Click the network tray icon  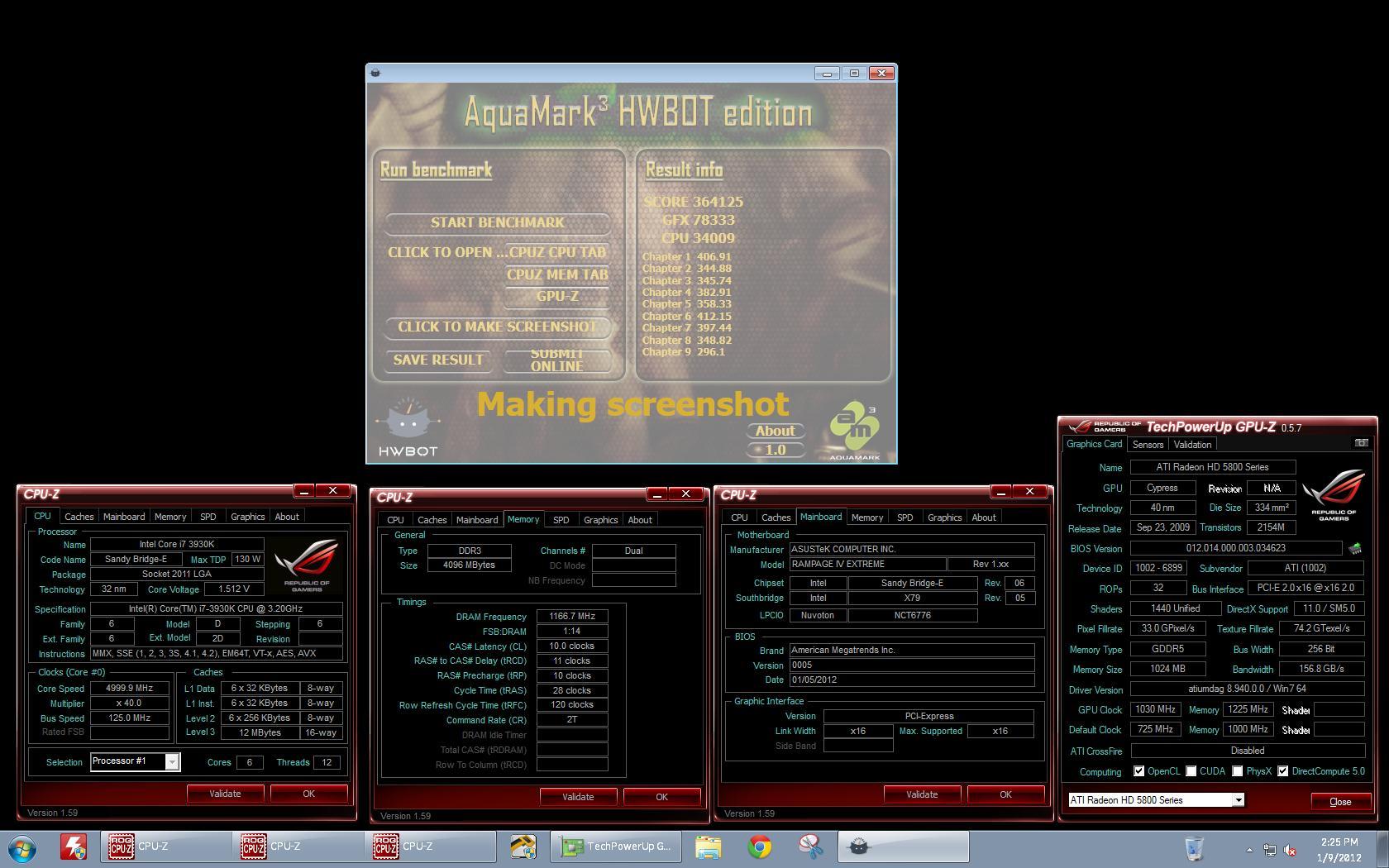[1269, 849]
